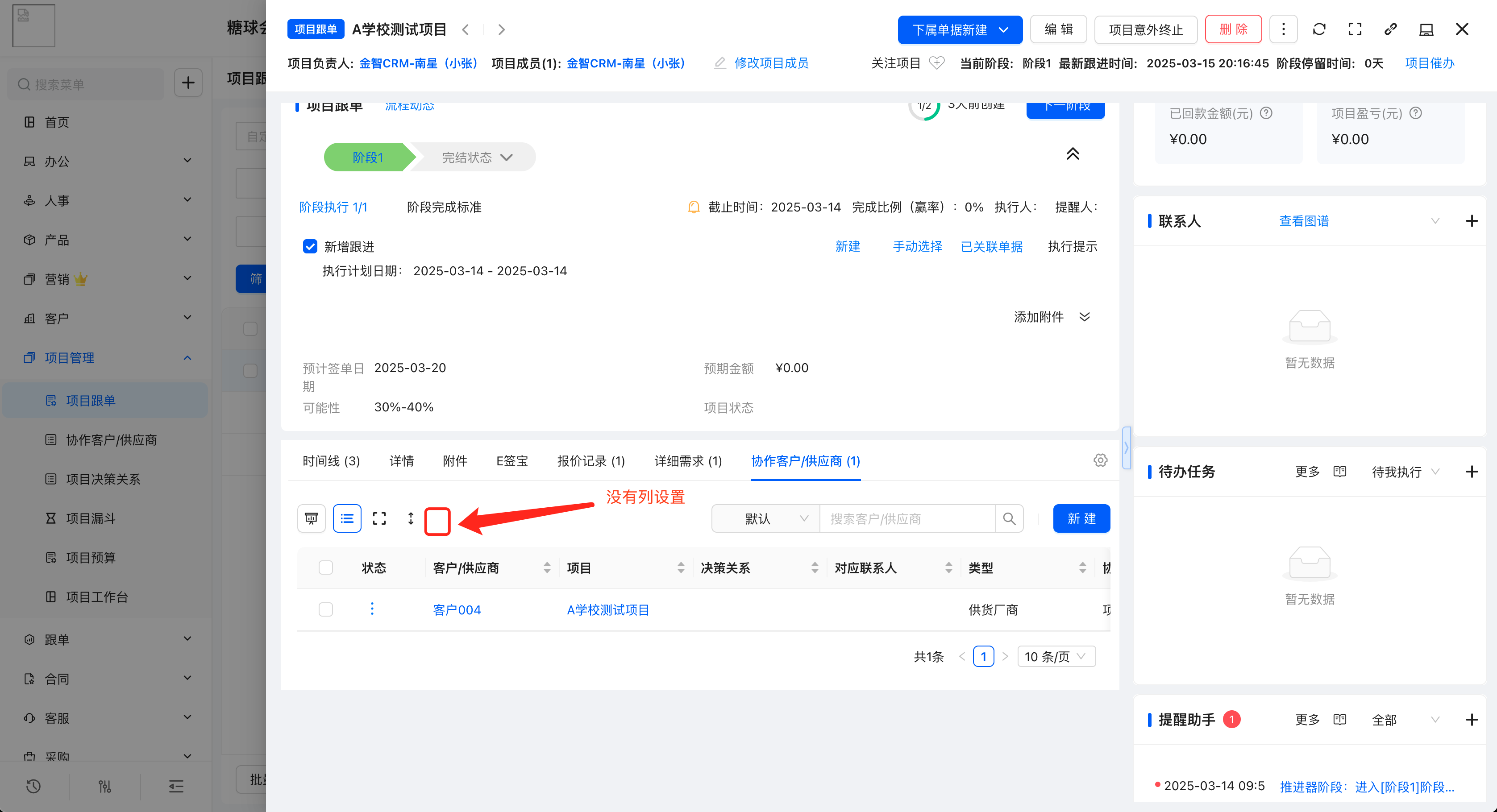Click the copy link icon

(1390, 29)
